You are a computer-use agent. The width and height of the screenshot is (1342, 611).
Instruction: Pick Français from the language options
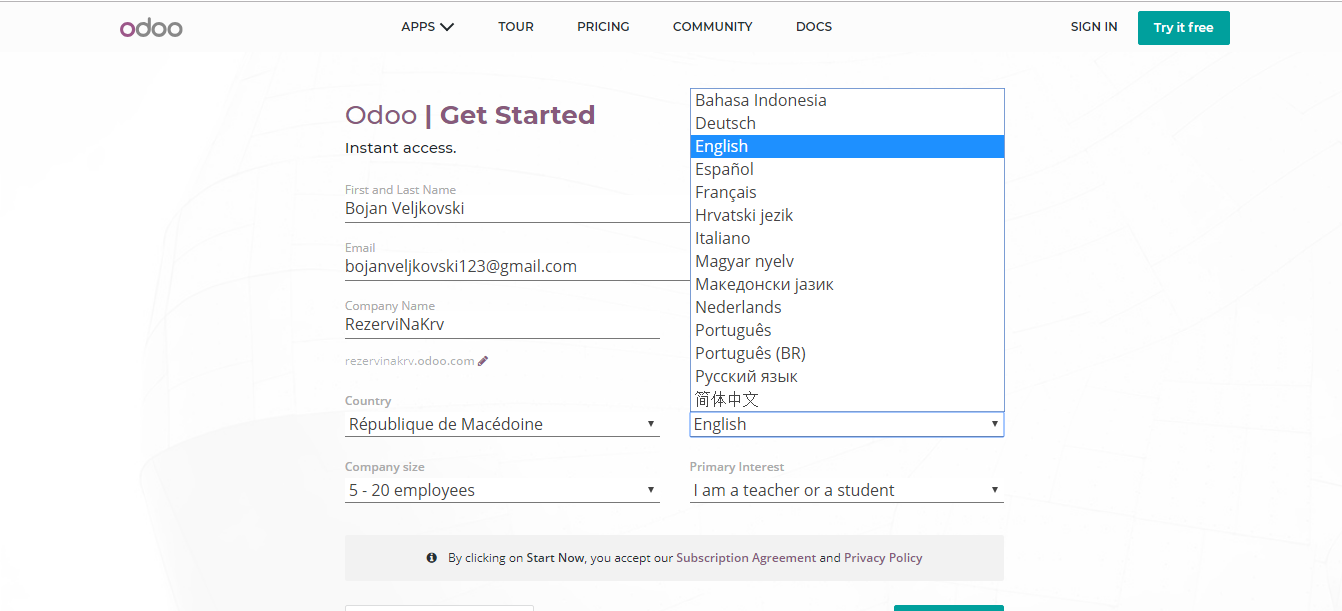(x=726, y=192)
